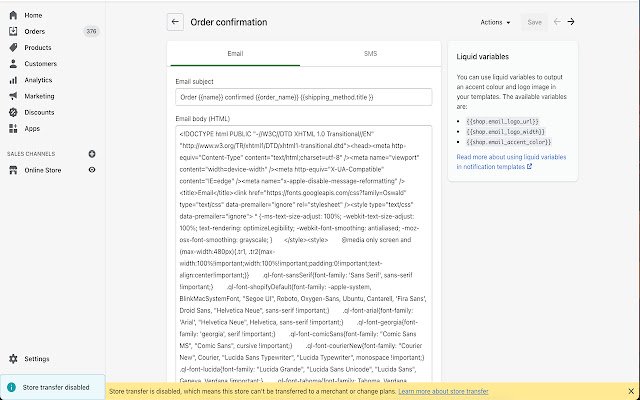This screenshot has height=400, width=640.
Task: Click the Store transfer disabled notice
Action: tap(53, 387)
